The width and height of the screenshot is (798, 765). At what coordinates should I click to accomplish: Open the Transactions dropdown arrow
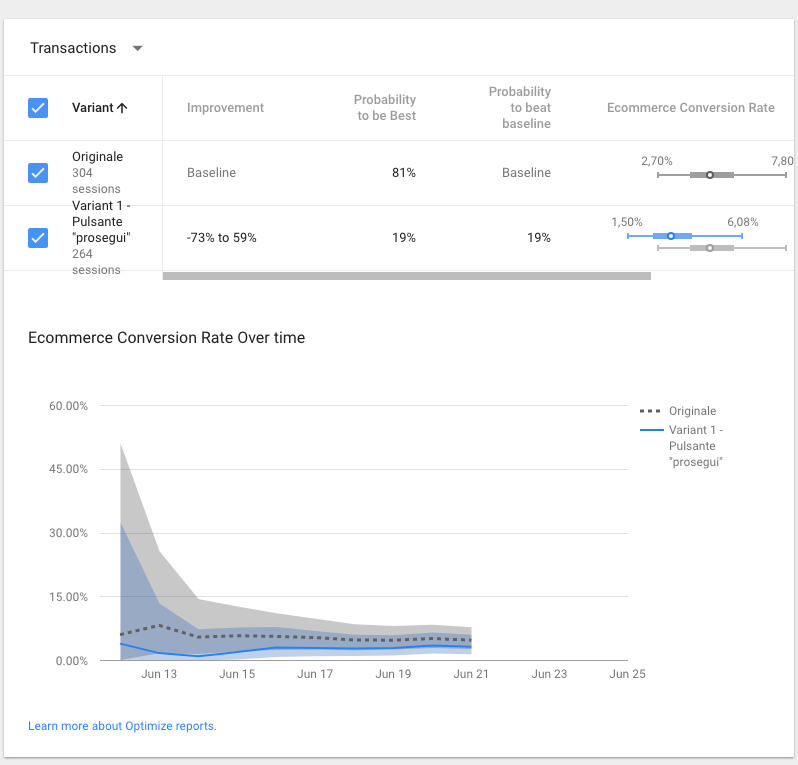click(x=137, y=48)
